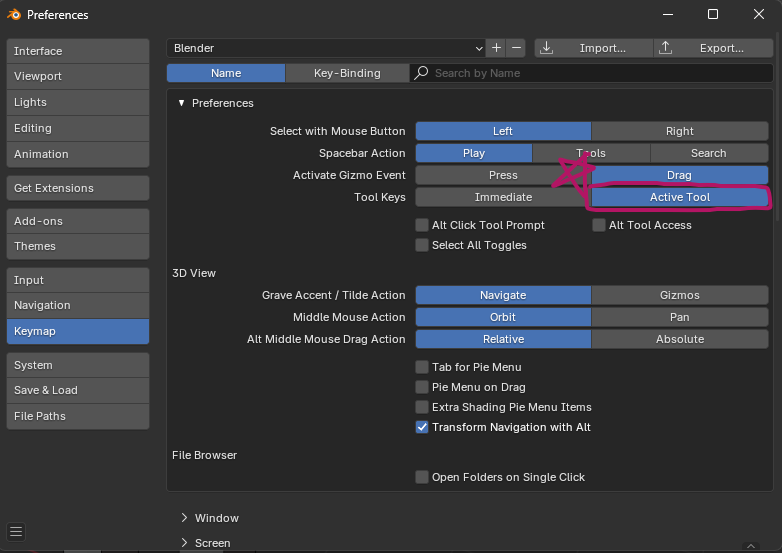Open the Input preferences tab
This screenshot has width=782, height=553.
[78, 280]
